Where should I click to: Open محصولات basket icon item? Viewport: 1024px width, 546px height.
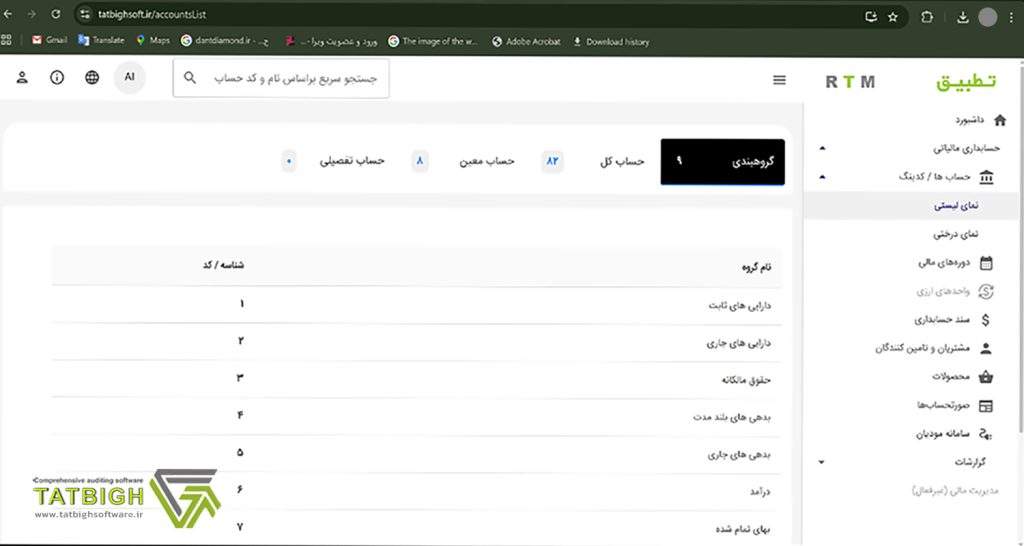[x=986, y=377]
